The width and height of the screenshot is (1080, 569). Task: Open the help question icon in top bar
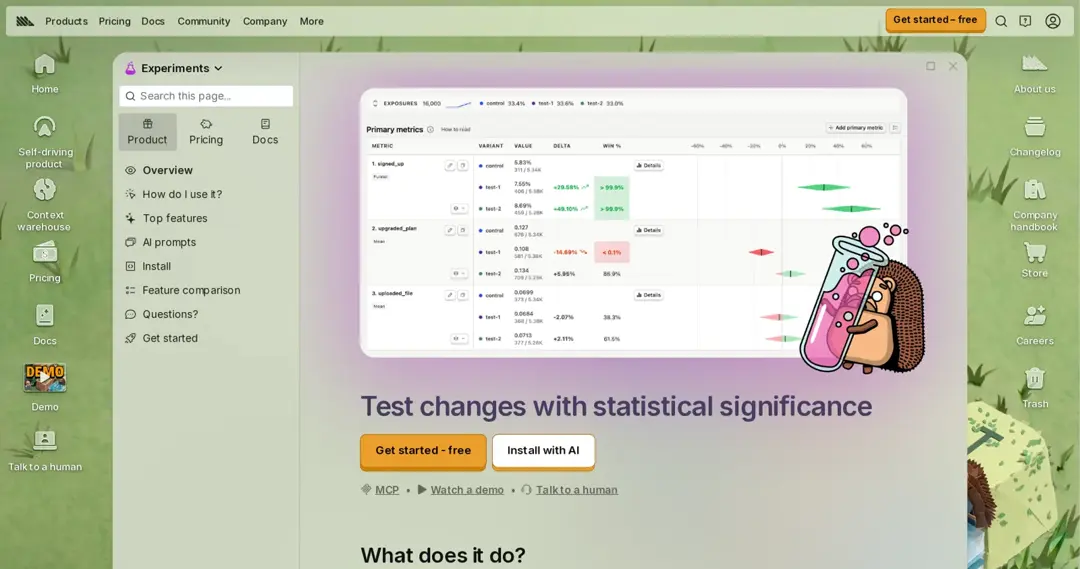pyautogui.click(x=1026, y=21)
